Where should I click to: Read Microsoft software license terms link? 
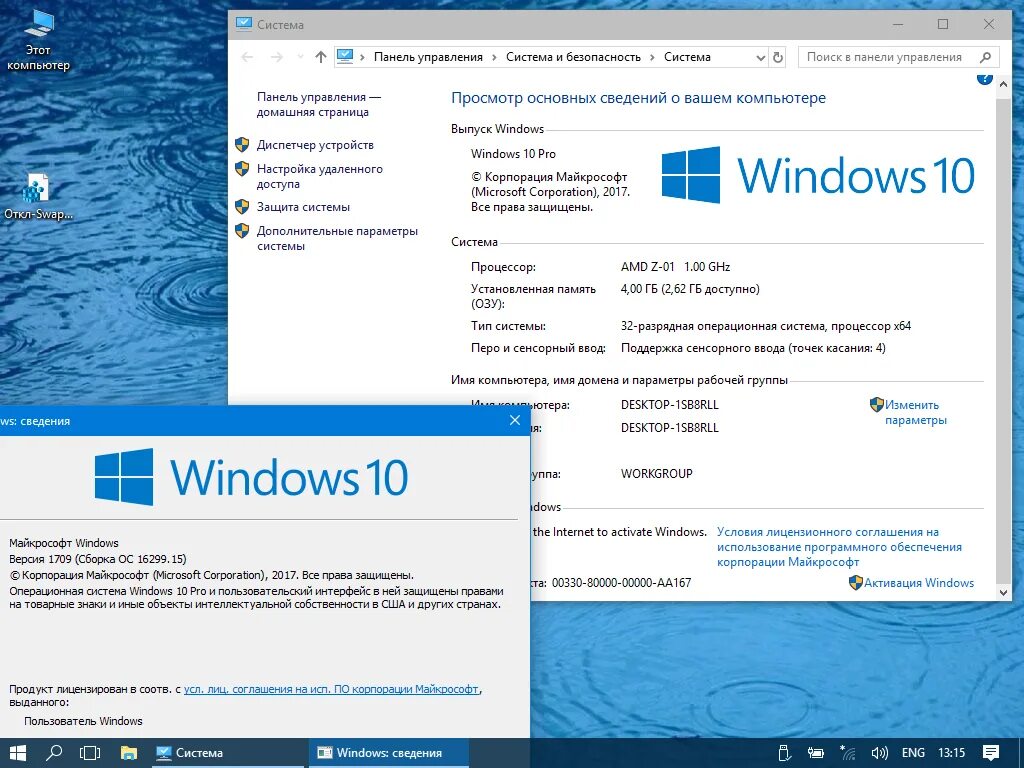coord(839,547)
